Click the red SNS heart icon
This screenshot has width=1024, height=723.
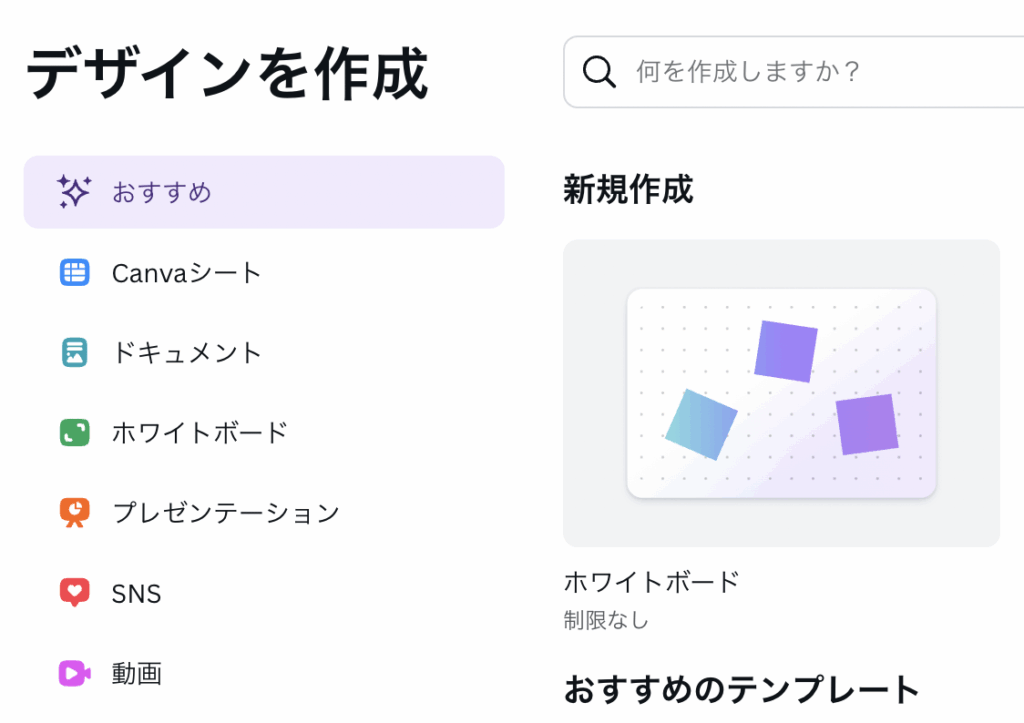74,593
